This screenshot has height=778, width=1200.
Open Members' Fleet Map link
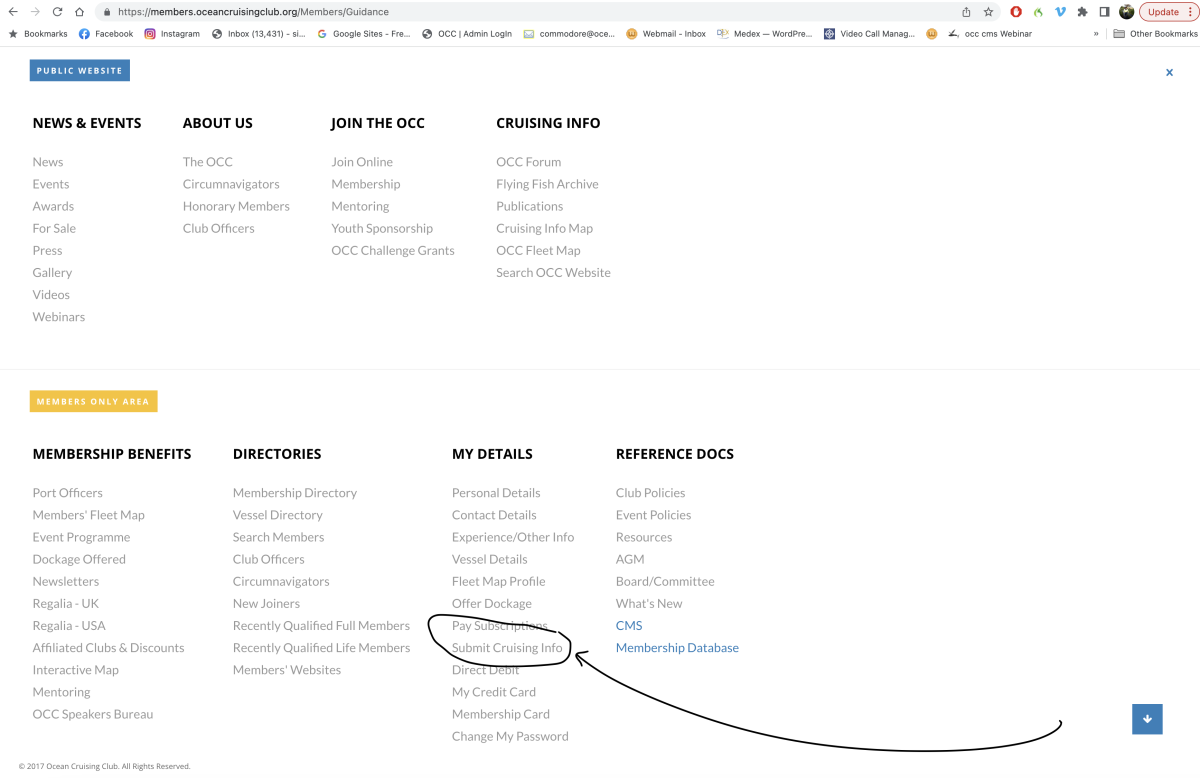pos(88,515)
